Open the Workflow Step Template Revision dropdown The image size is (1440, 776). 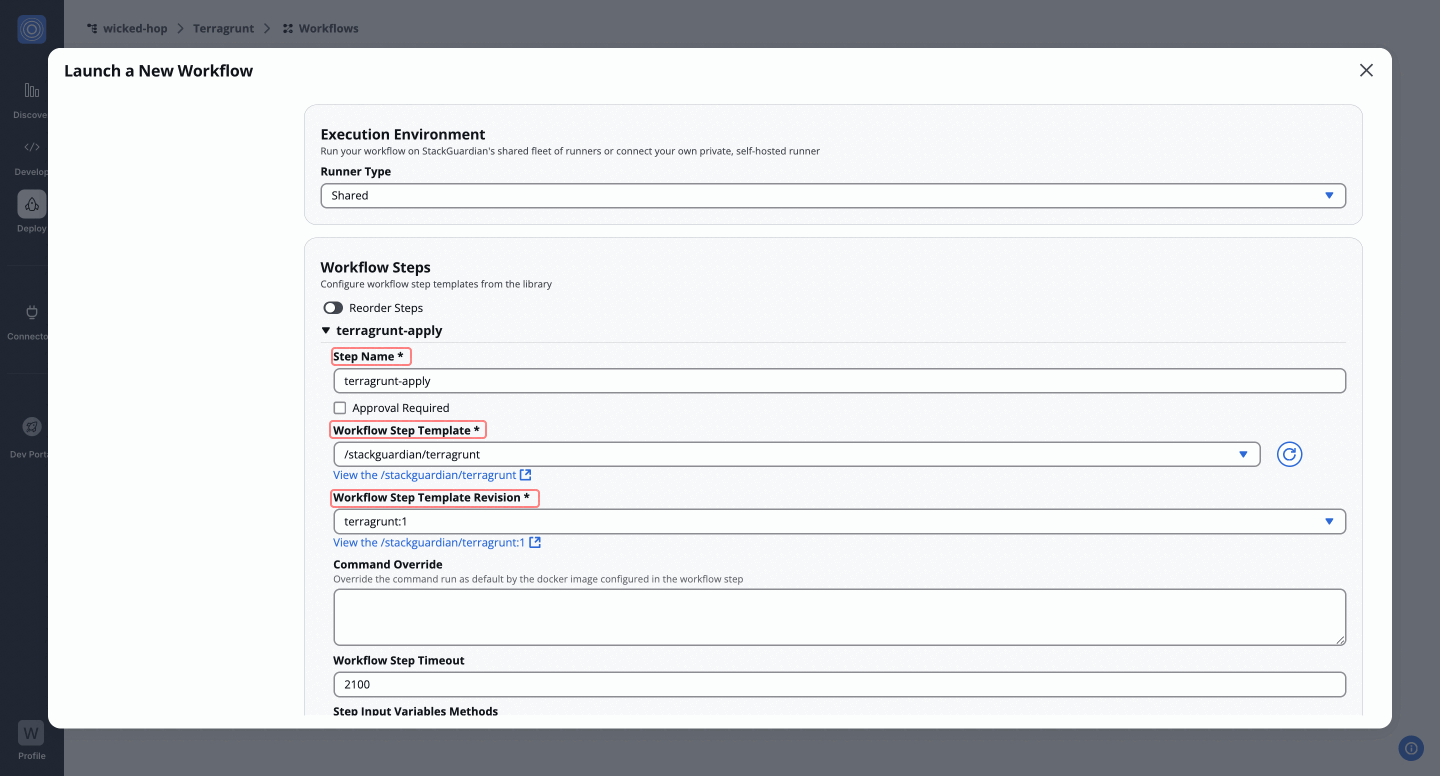pos(838,522)
